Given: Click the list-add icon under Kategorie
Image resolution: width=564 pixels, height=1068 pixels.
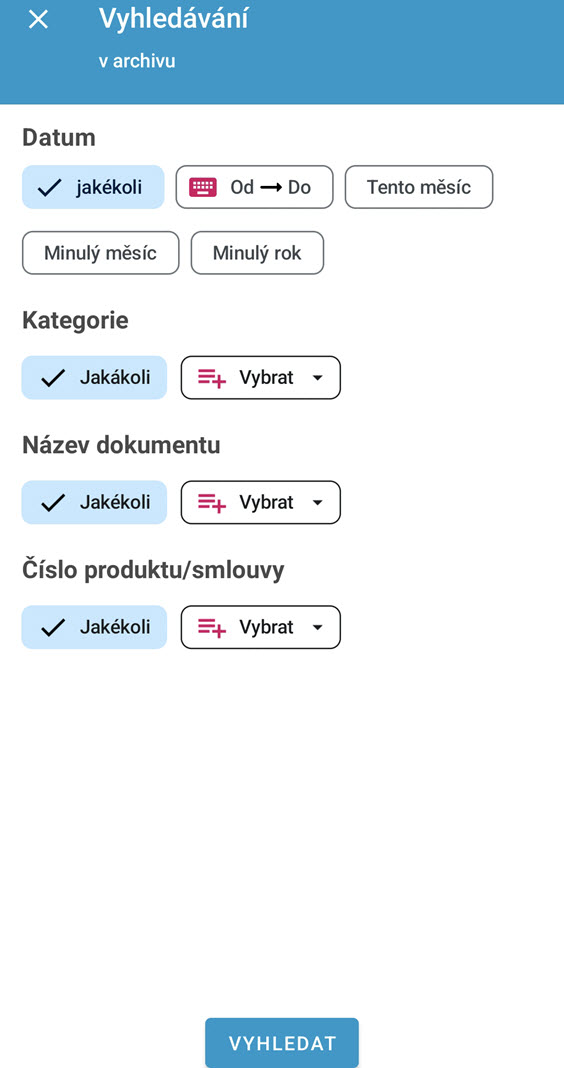Looking at the screenshot, I should [x=212, y=377].
